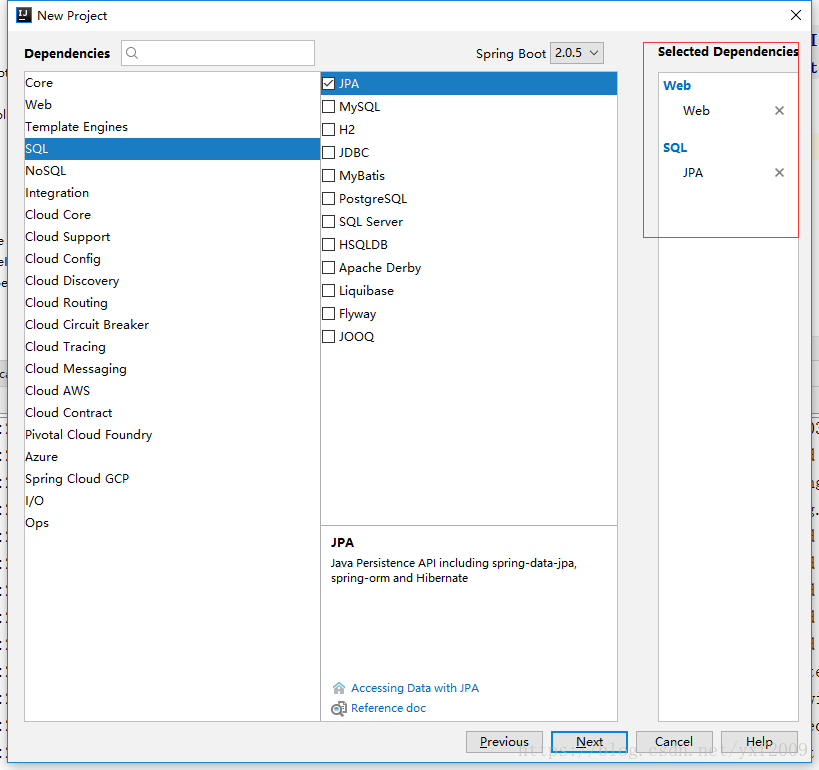Enable the MySQL dependency checkbox
The height and width of the screenshot is (770, 819).
[329, 107]
